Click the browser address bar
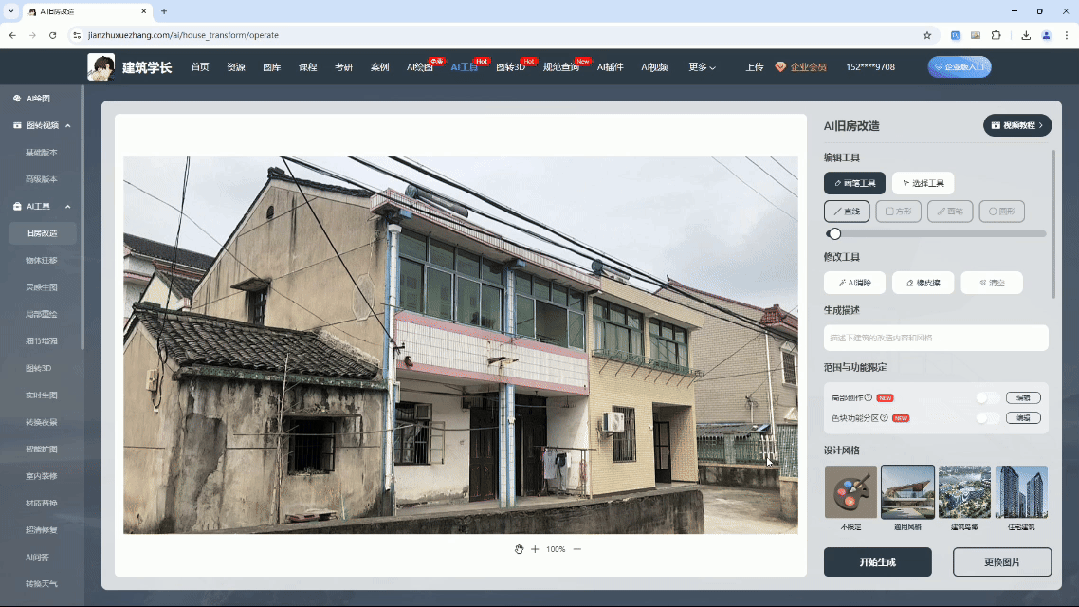1079x607 pixels. point(502,35)
